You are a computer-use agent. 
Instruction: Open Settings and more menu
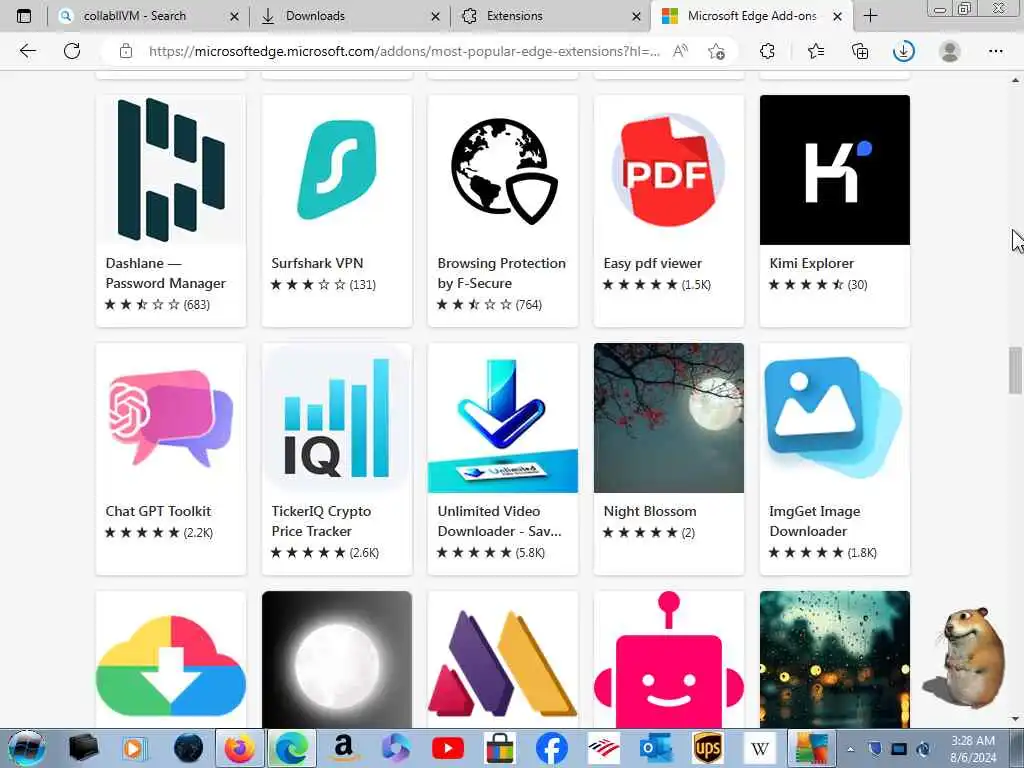(x=995, y=51)
